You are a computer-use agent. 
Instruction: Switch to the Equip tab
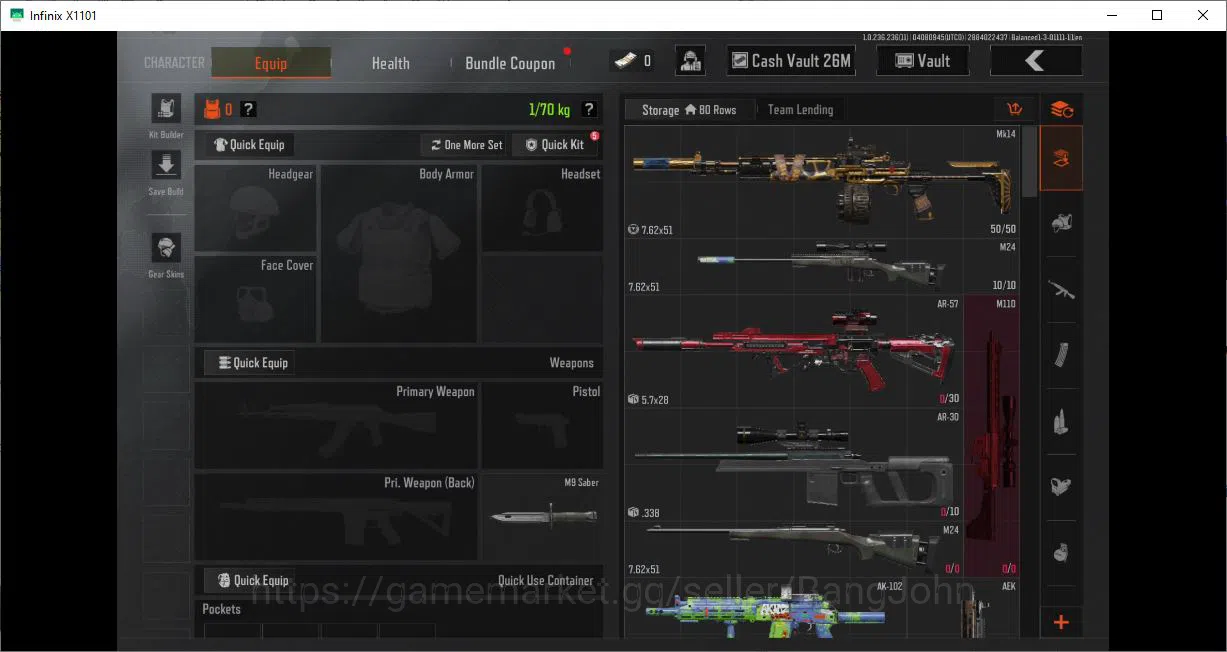tap(271, 63)
